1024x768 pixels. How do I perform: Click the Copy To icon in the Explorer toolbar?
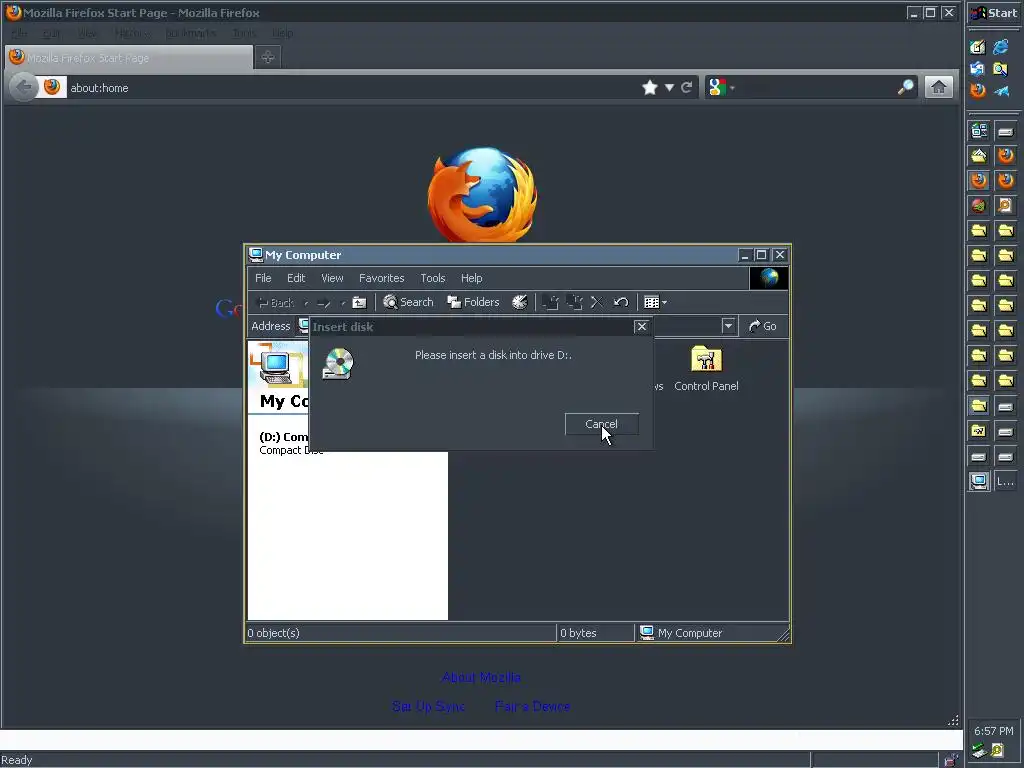click(x=574, y=302)
